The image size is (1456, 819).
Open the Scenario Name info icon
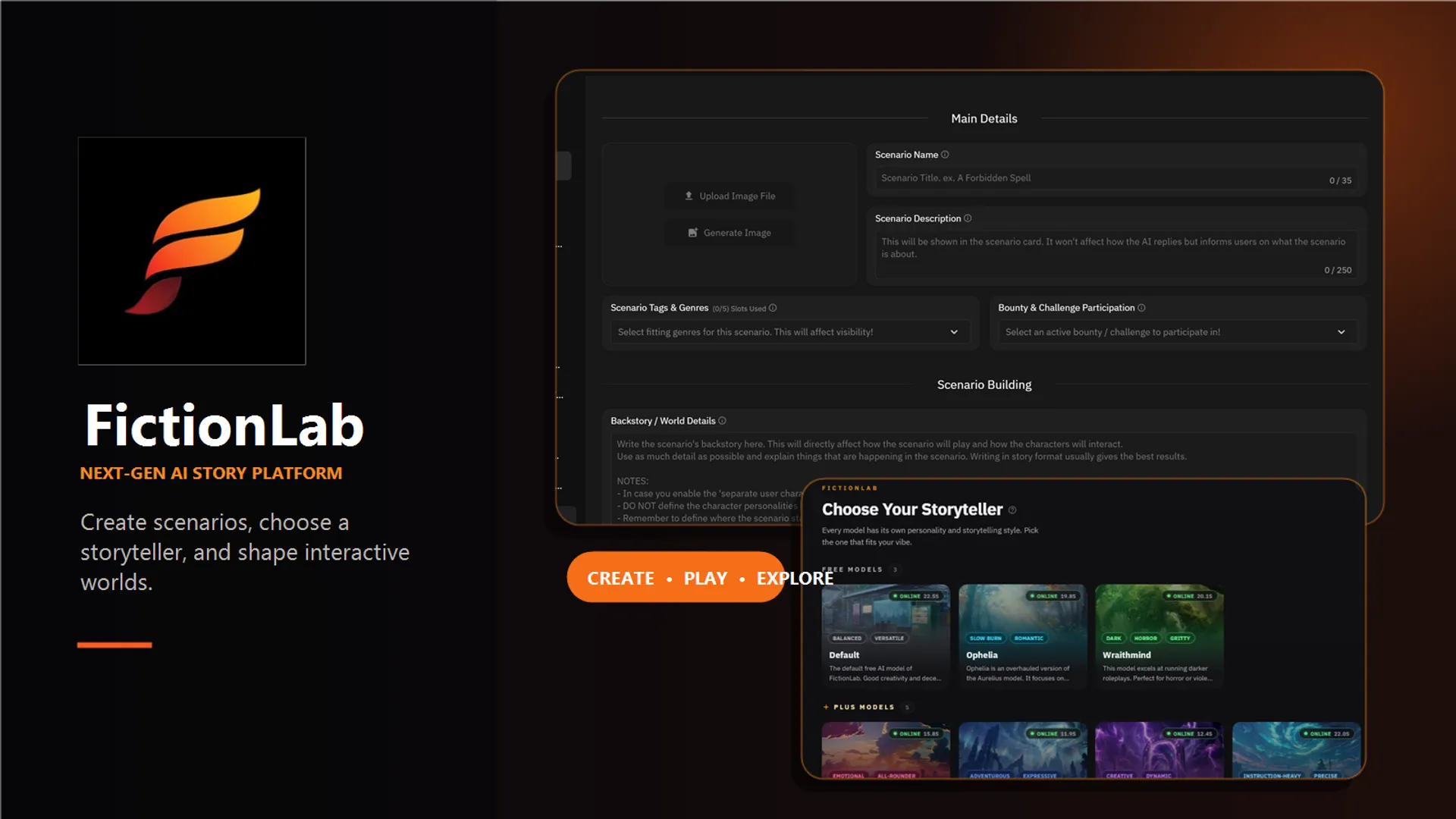click(x=945, y=155)
